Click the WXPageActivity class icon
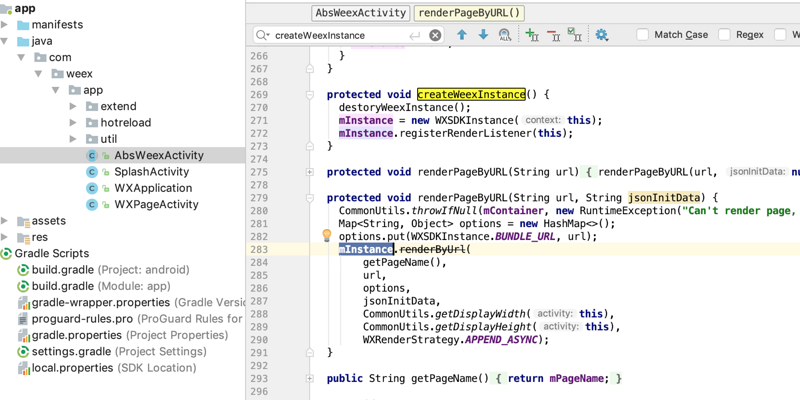This screenshot has height=400, width=800. pos(92,205)
